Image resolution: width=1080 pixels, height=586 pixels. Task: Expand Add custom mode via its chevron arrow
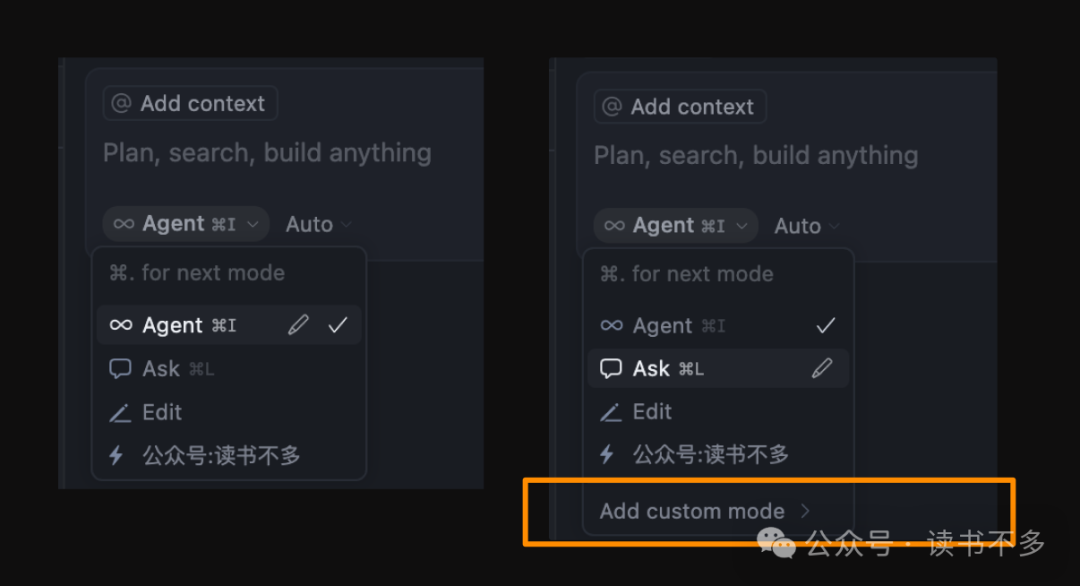(x=805, y=510)
